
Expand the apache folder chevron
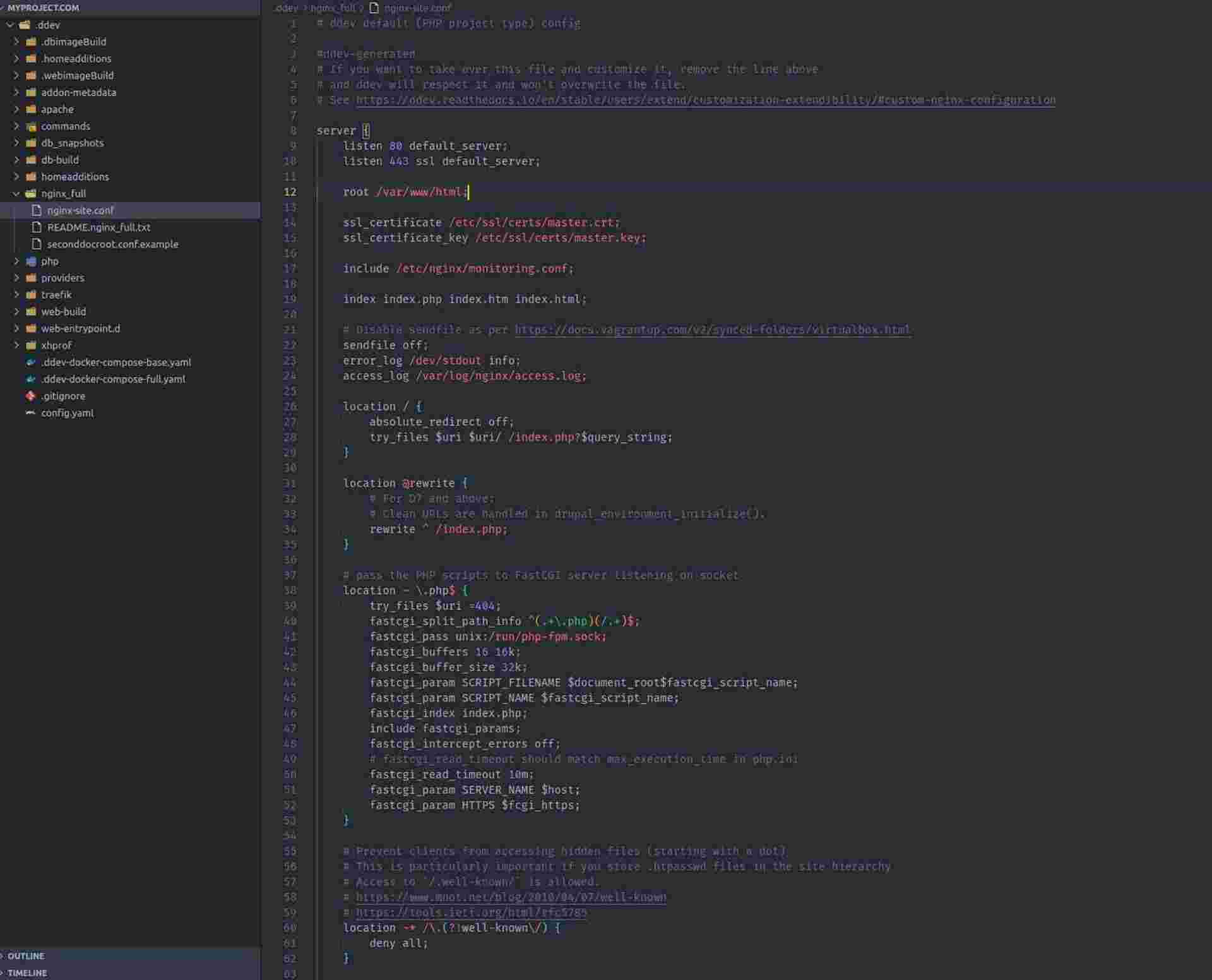16,109
